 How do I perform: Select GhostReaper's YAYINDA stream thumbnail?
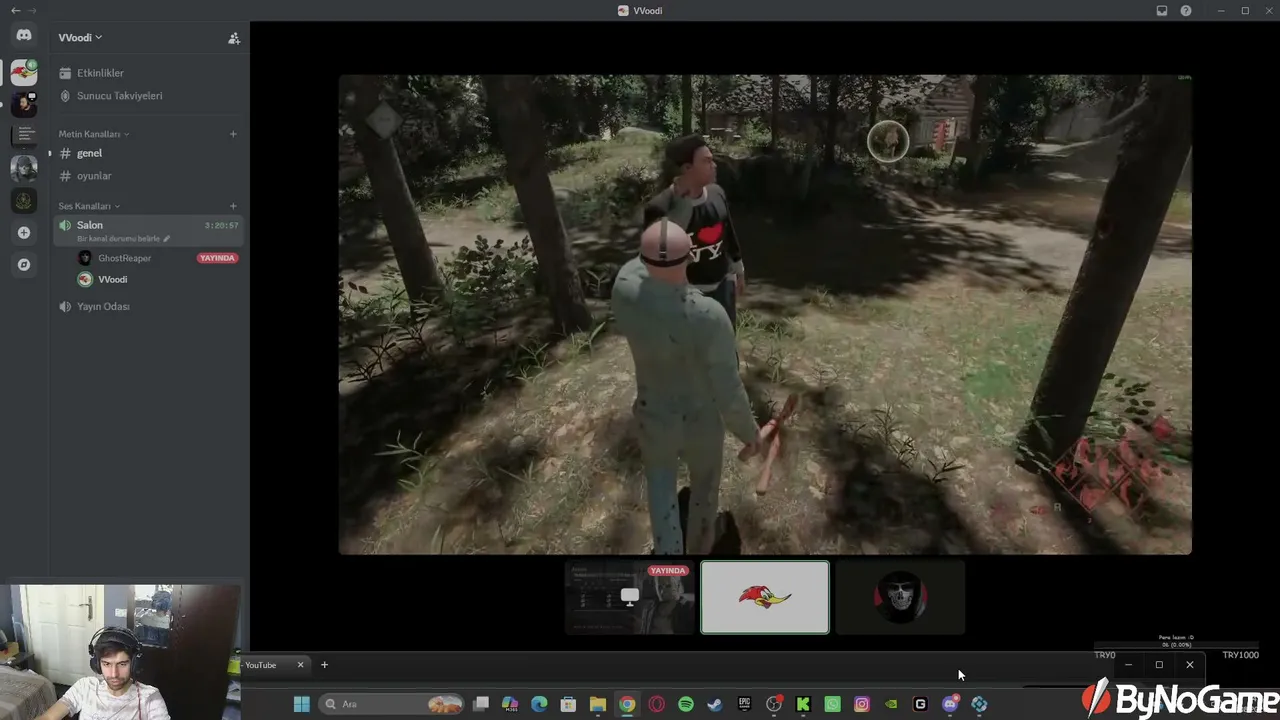630,598
